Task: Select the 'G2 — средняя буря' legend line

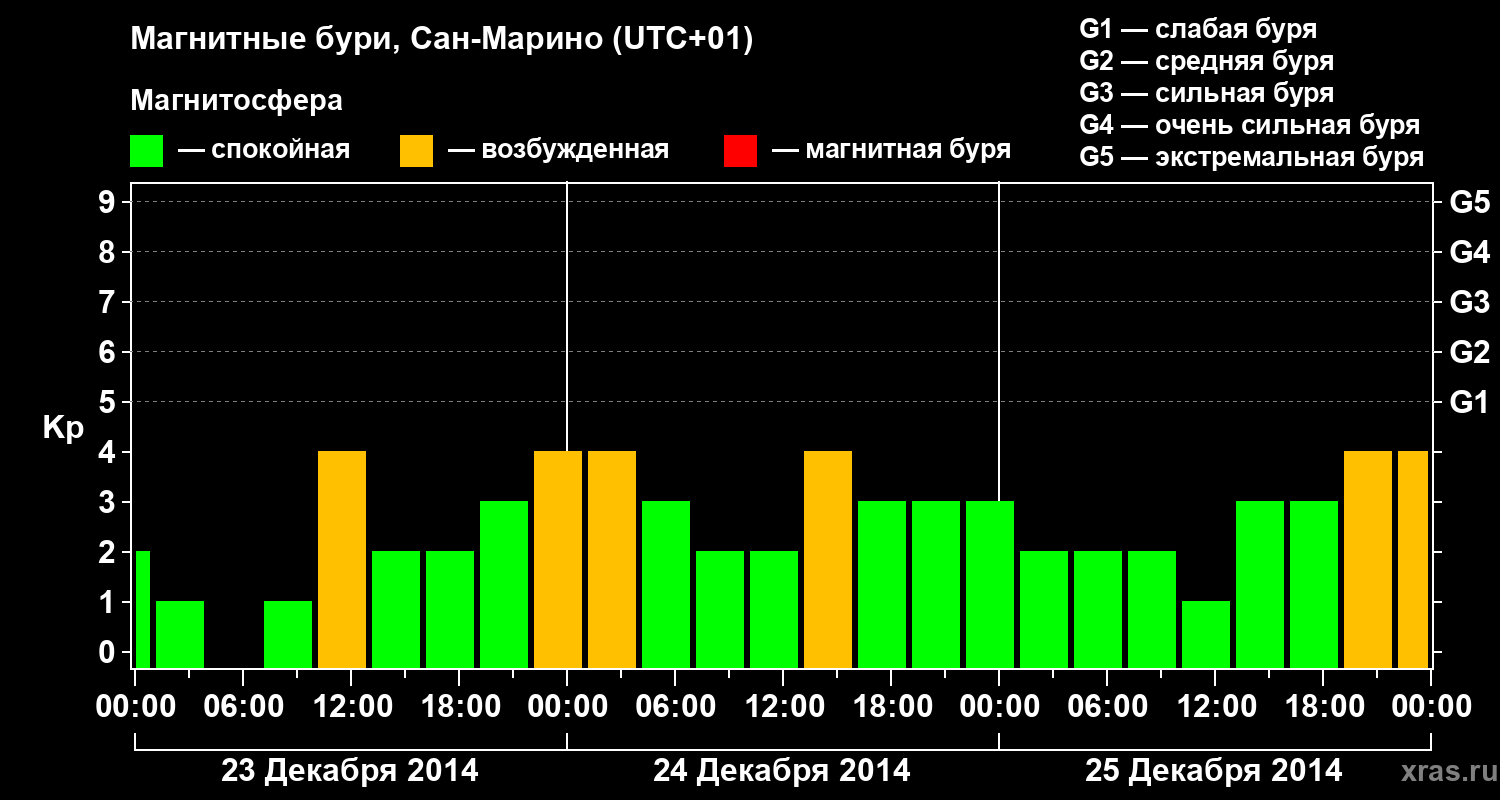Action: (1206, 61)
